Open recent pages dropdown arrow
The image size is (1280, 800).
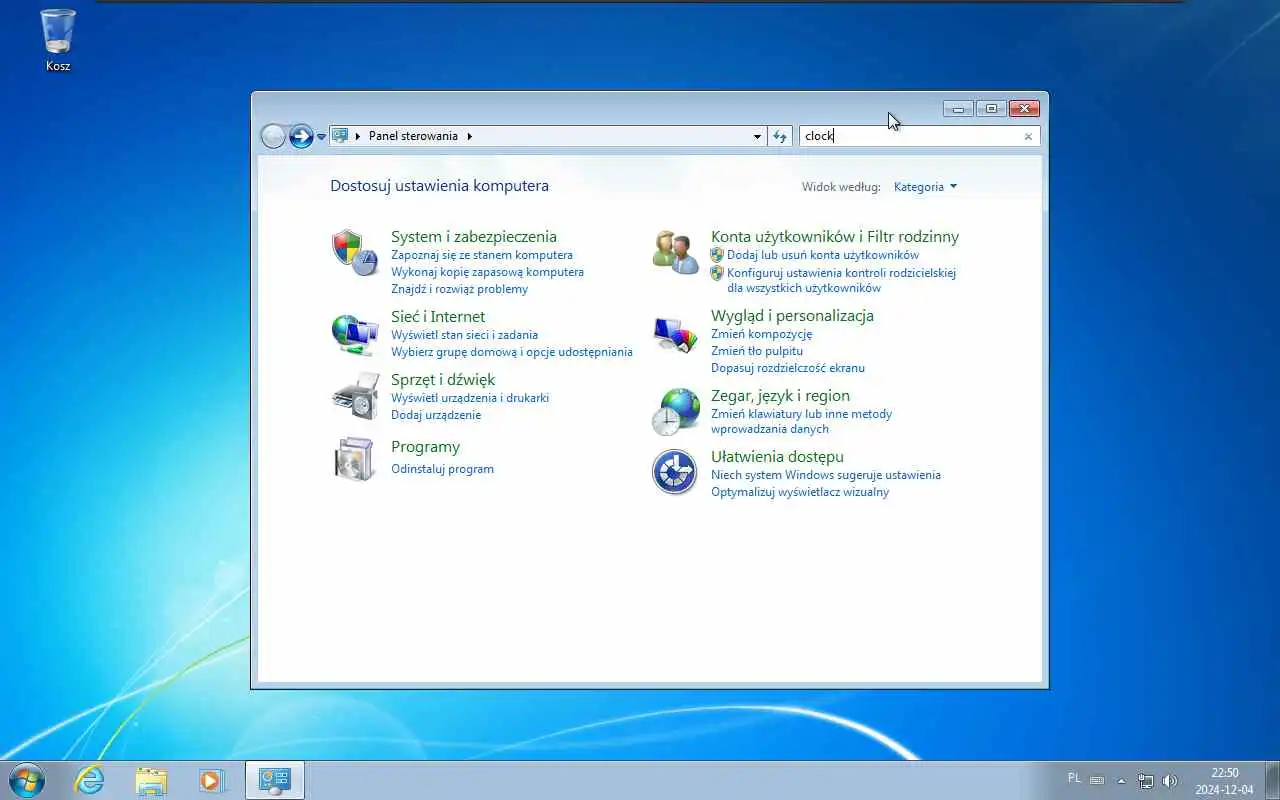[321, 137]
